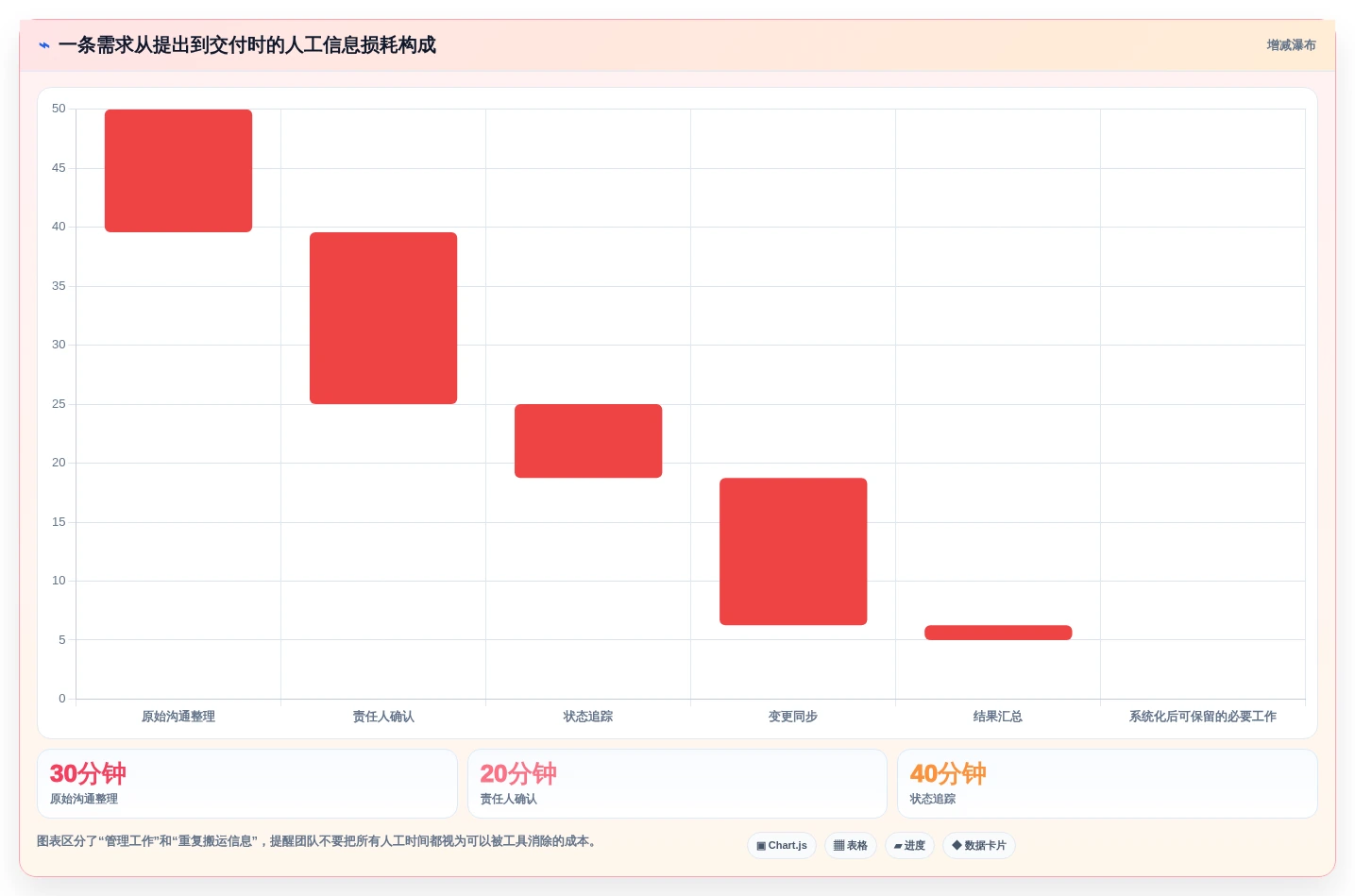Image resolution: width=1355 pixels, height=896 pixels.
Task: Click the x-axis label 变更同步
Action: click(x=793, y=717)
